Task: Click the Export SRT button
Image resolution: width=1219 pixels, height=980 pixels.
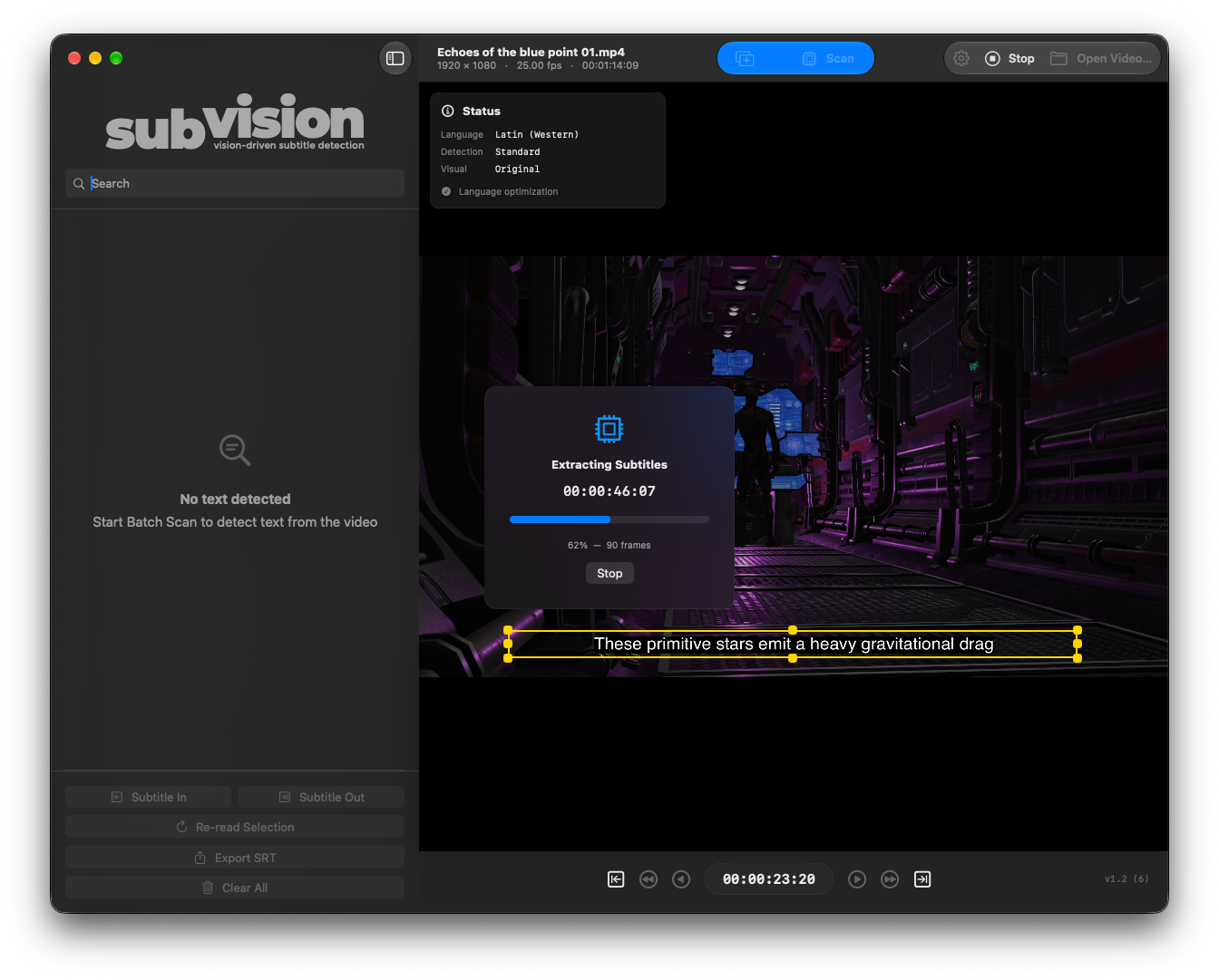Action: (235, 858)
